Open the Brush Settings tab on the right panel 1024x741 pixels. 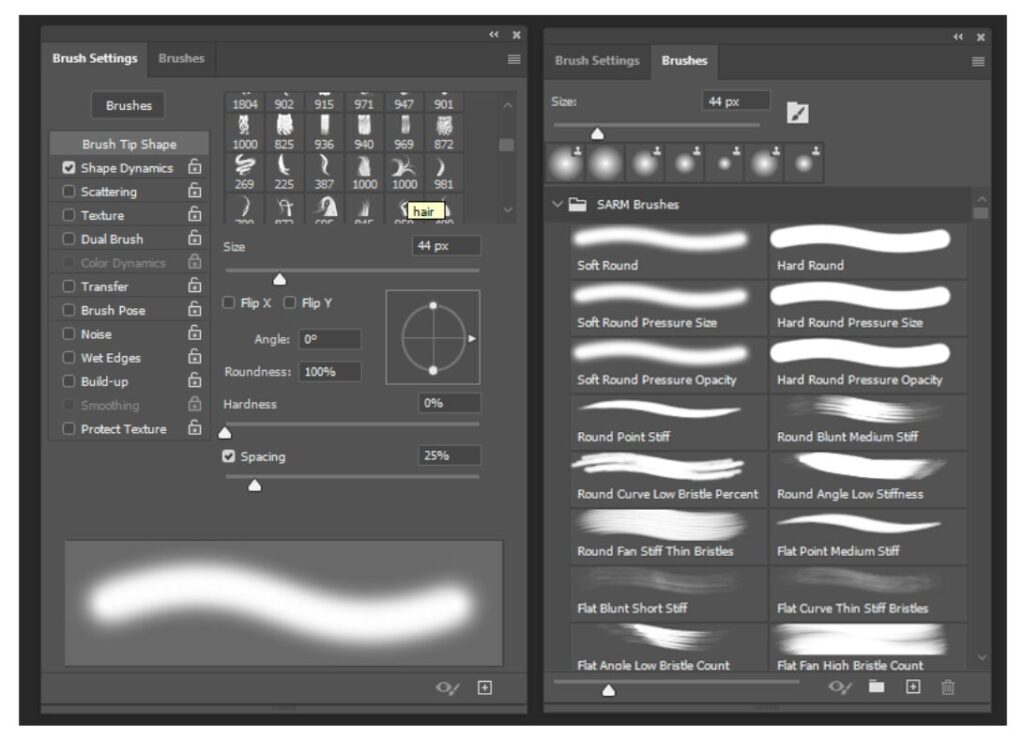coord(597,60)
